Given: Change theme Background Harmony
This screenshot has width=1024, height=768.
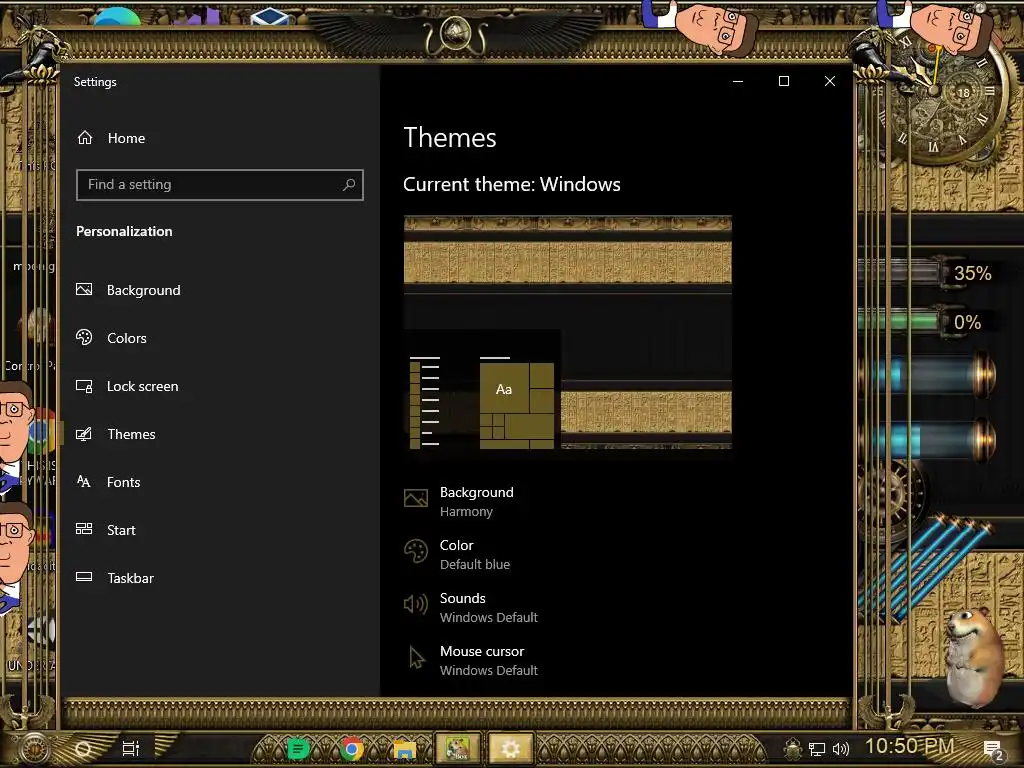Looking at the screenshot, I should click(x=477, y=502).
